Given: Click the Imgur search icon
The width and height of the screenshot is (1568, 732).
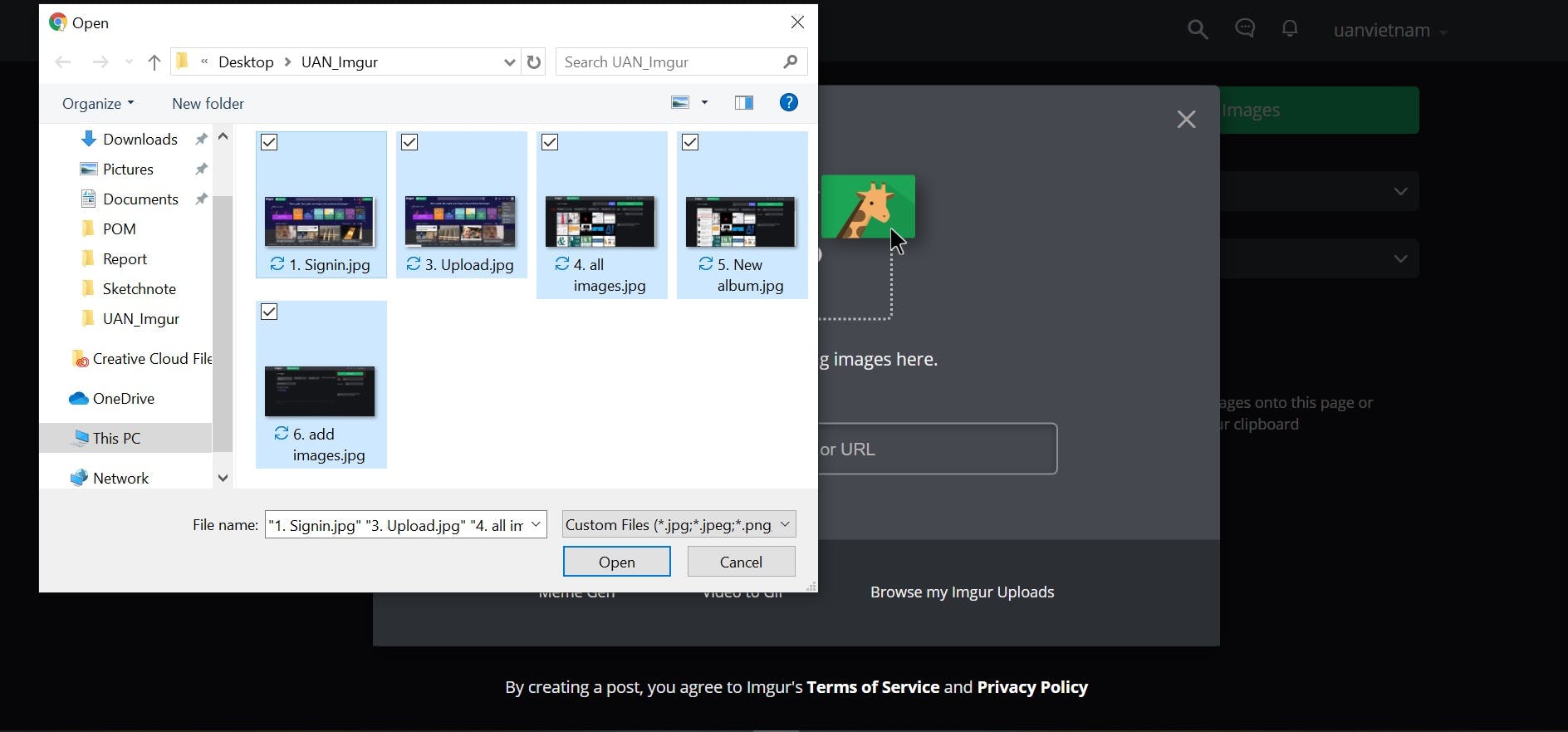Looking at the screenshot, I should pyautogui.click(x=1198, y=30).
